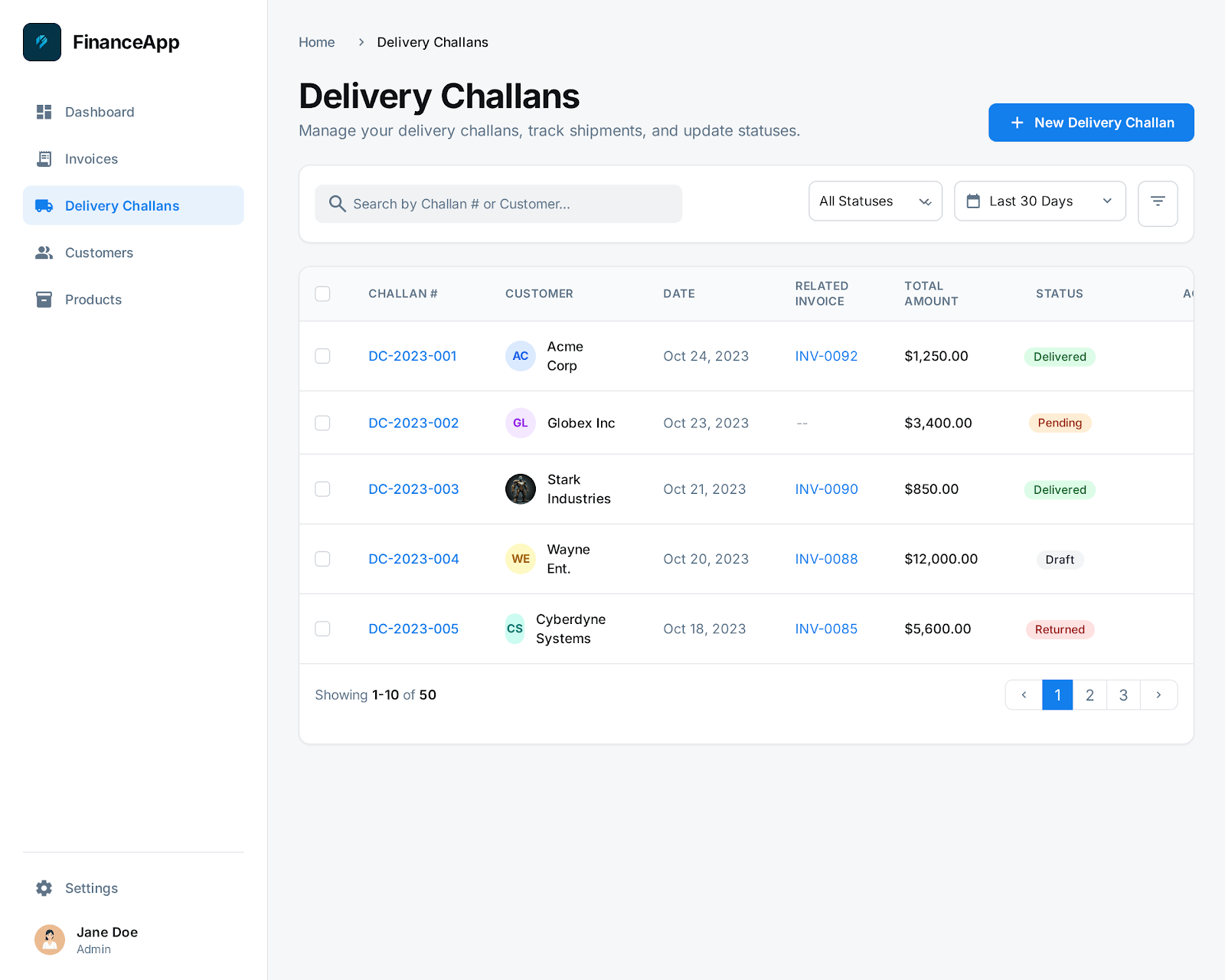This screenshot has height=980, width=1225.
Task: Go to next page using right chevron
Action: point(1158,695)
